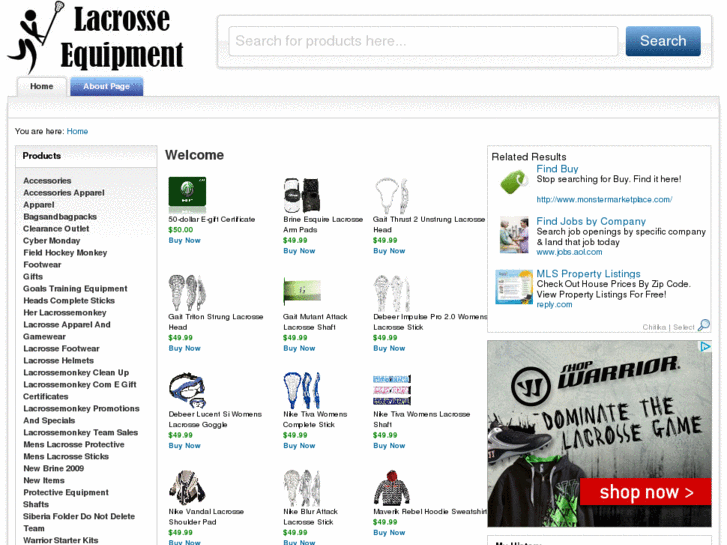Open the Heads Complete Sticks category
Viewport: 727px width, 545px height.
69,301
